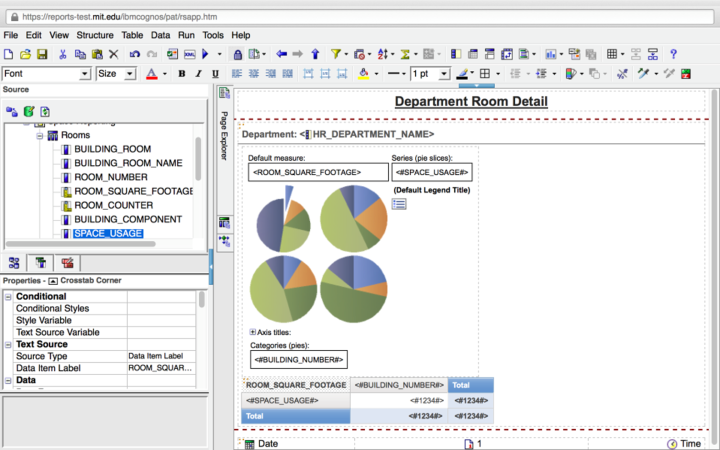Click the Sort A-Z icon
The width and height of the screenshot is (720, 450).
pyautogui.click(x=383, y=54)
